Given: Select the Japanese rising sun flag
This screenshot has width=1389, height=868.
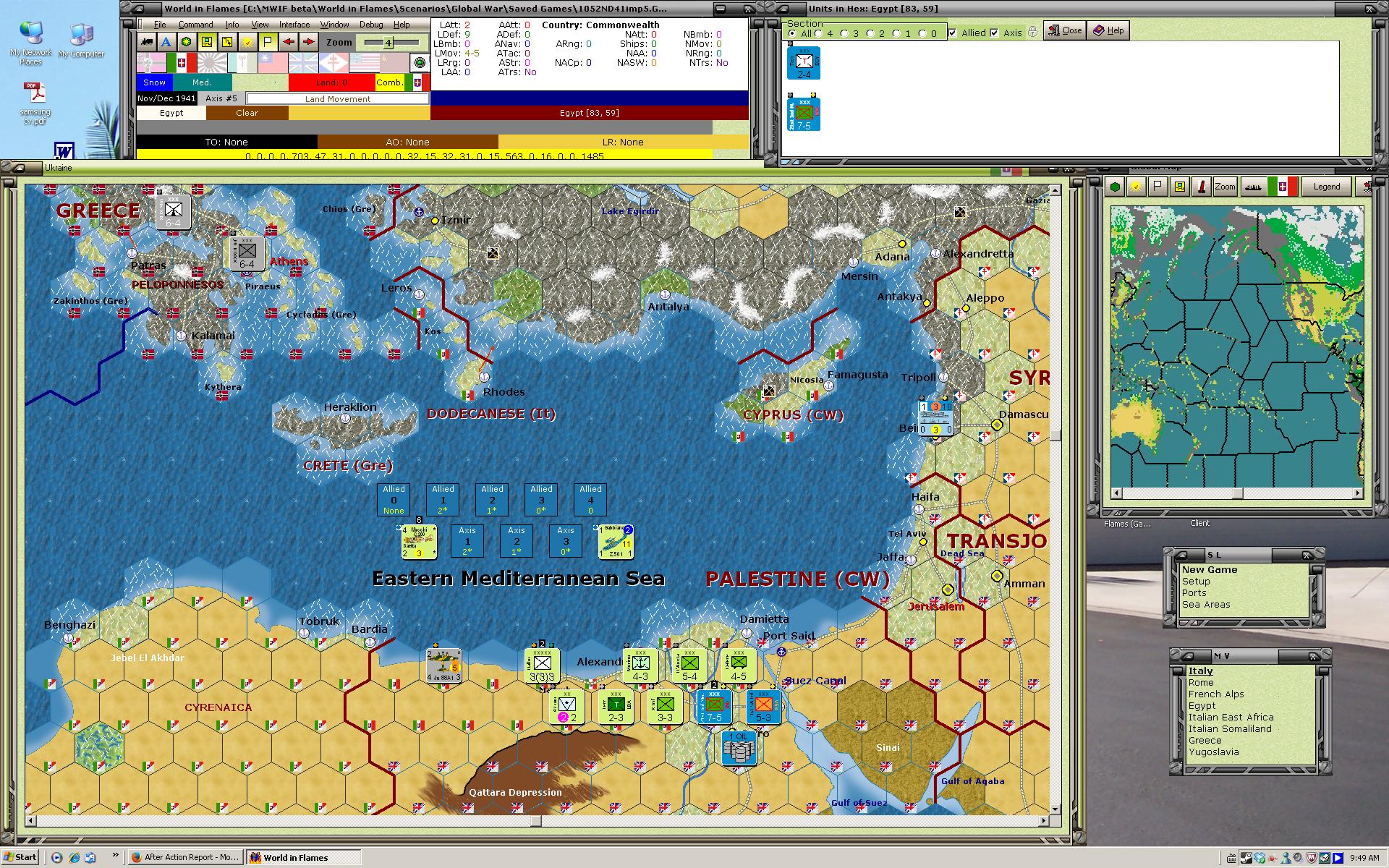Looking at the screenshot, I should [x=212, y=63].
